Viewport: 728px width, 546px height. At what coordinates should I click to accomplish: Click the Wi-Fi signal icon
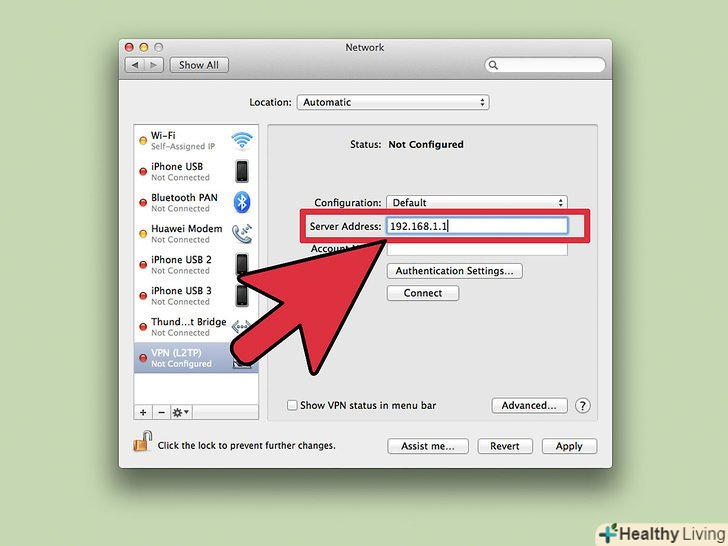242,140
